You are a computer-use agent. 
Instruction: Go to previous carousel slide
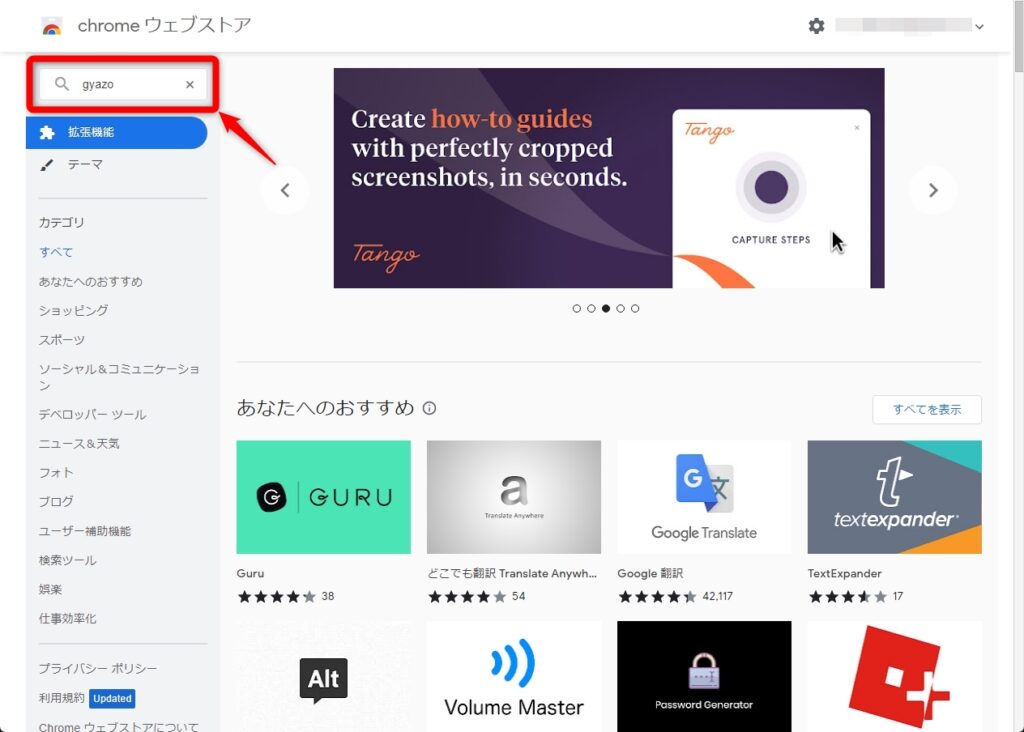point(285,190)
